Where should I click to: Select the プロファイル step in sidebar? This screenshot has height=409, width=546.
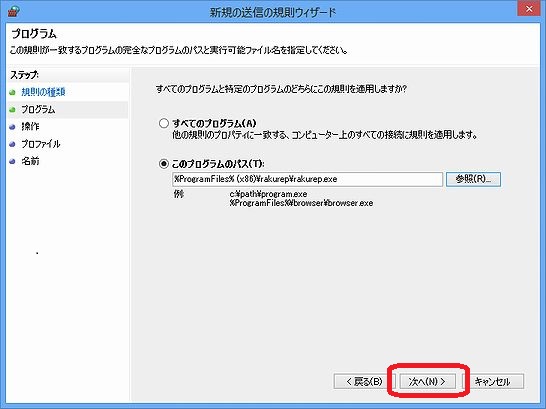(41, 144)
